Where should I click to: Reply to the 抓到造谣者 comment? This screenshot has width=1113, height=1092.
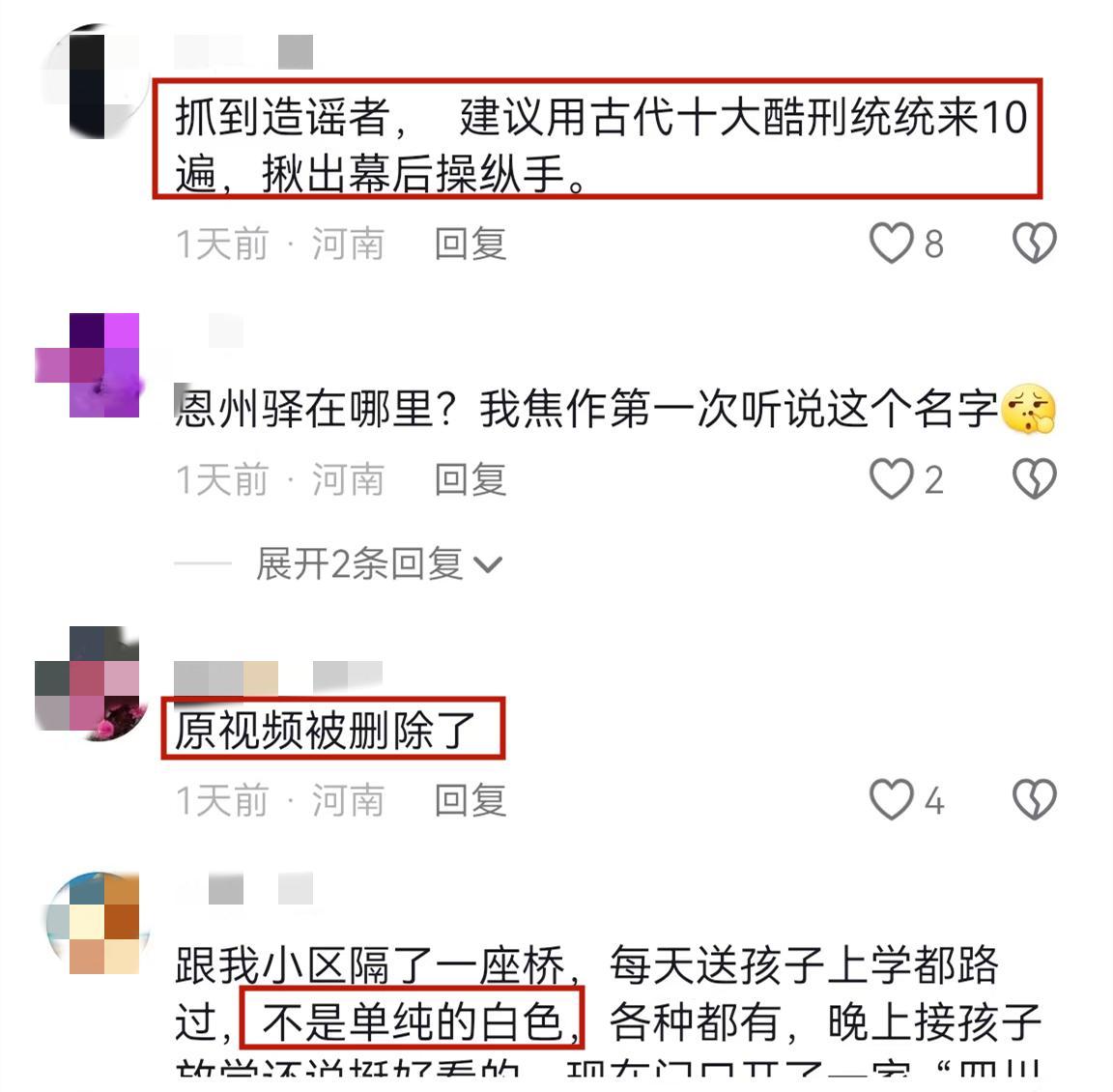[470, 244]
